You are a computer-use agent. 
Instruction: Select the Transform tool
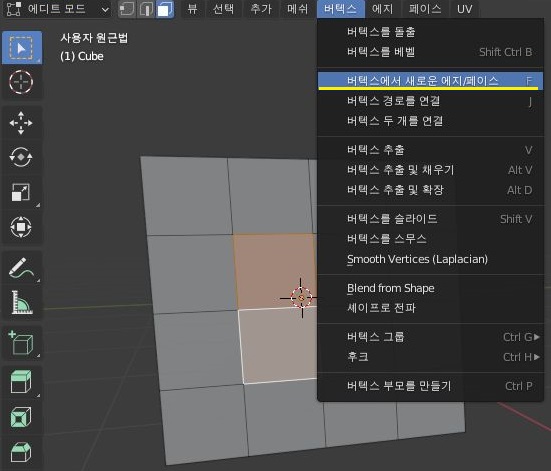[21, 227]
